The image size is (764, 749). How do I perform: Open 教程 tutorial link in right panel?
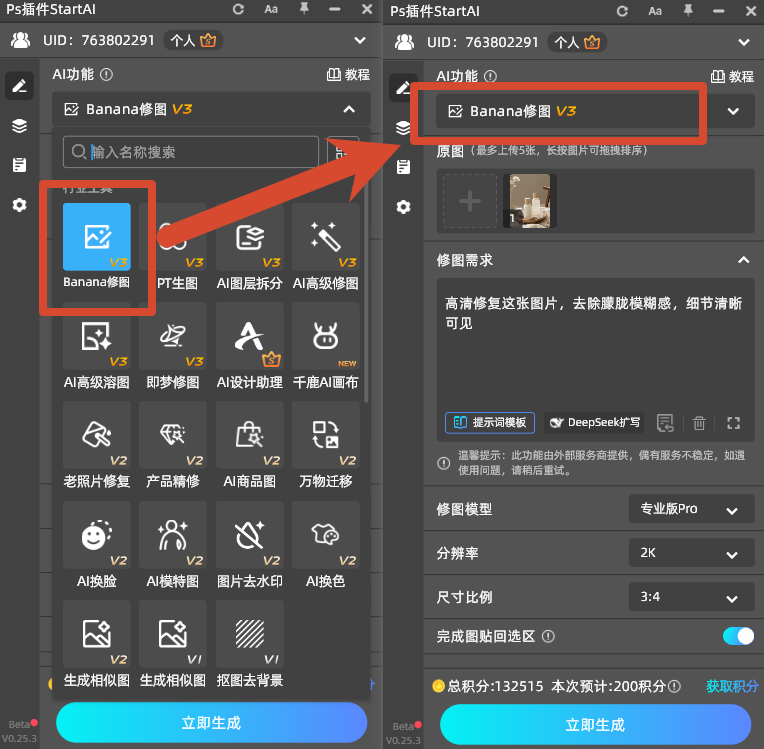732,77
